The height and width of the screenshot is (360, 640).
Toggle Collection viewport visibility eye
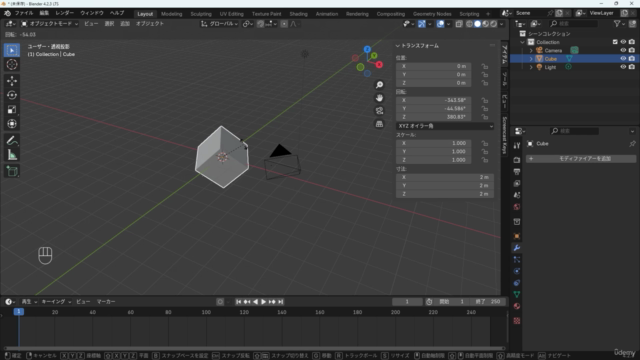[x=623, y=42]
